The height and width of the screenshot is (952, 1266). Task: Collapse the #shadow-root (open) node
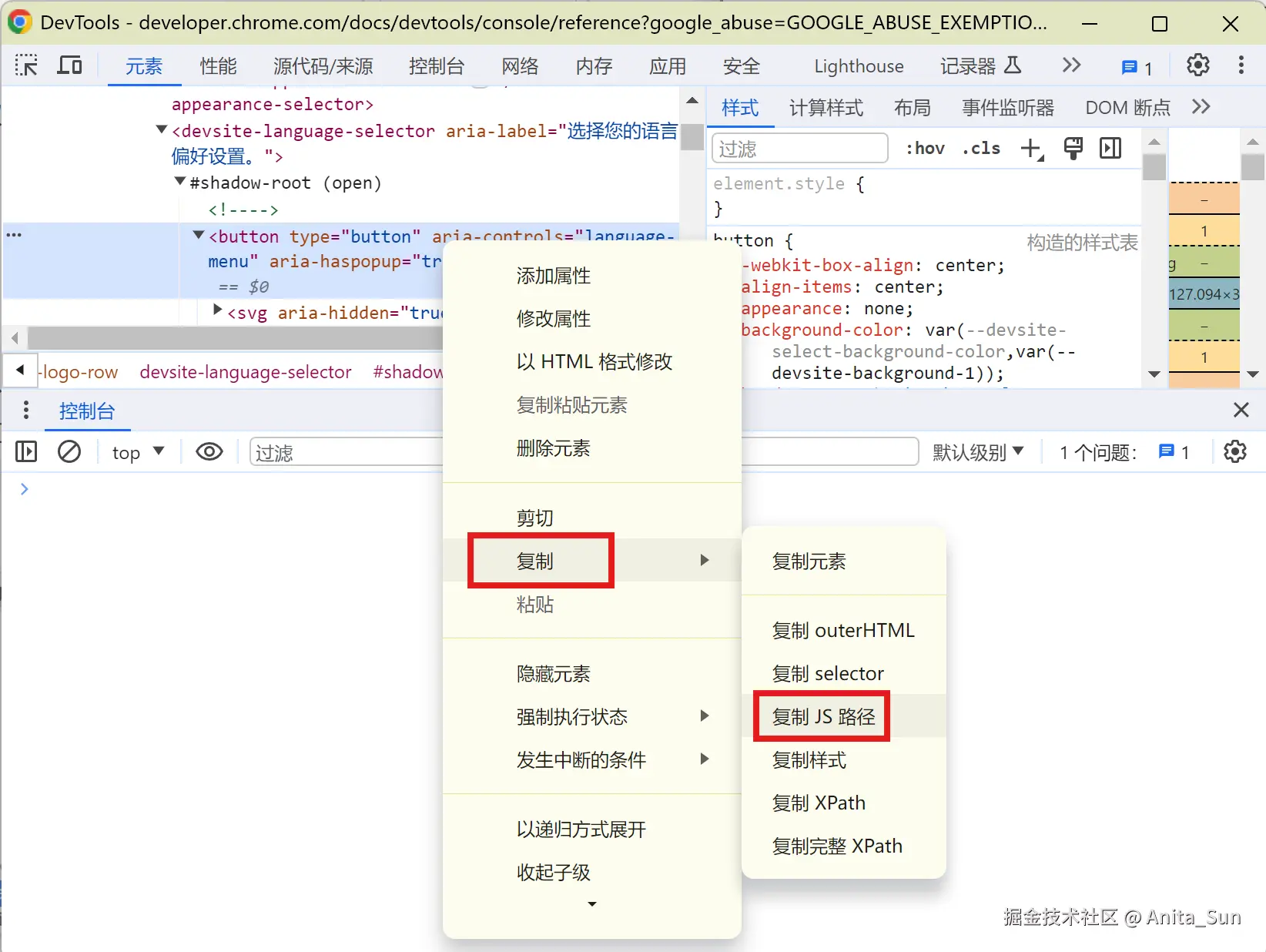(x=180, y=181)
